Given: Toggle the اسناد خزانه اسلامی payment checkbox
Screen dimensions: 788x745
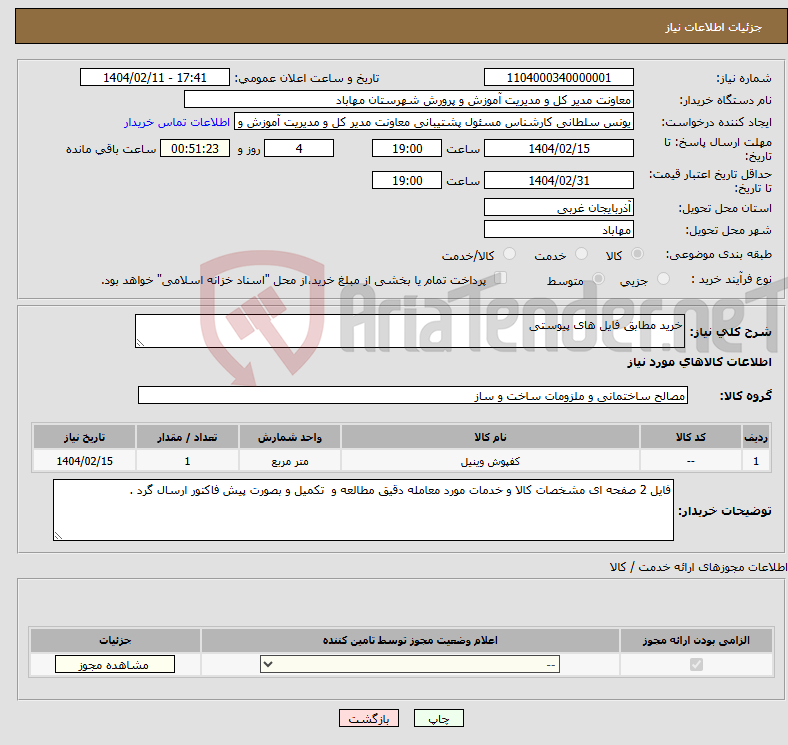Looking at the screenshot, I should pos(501,278).
